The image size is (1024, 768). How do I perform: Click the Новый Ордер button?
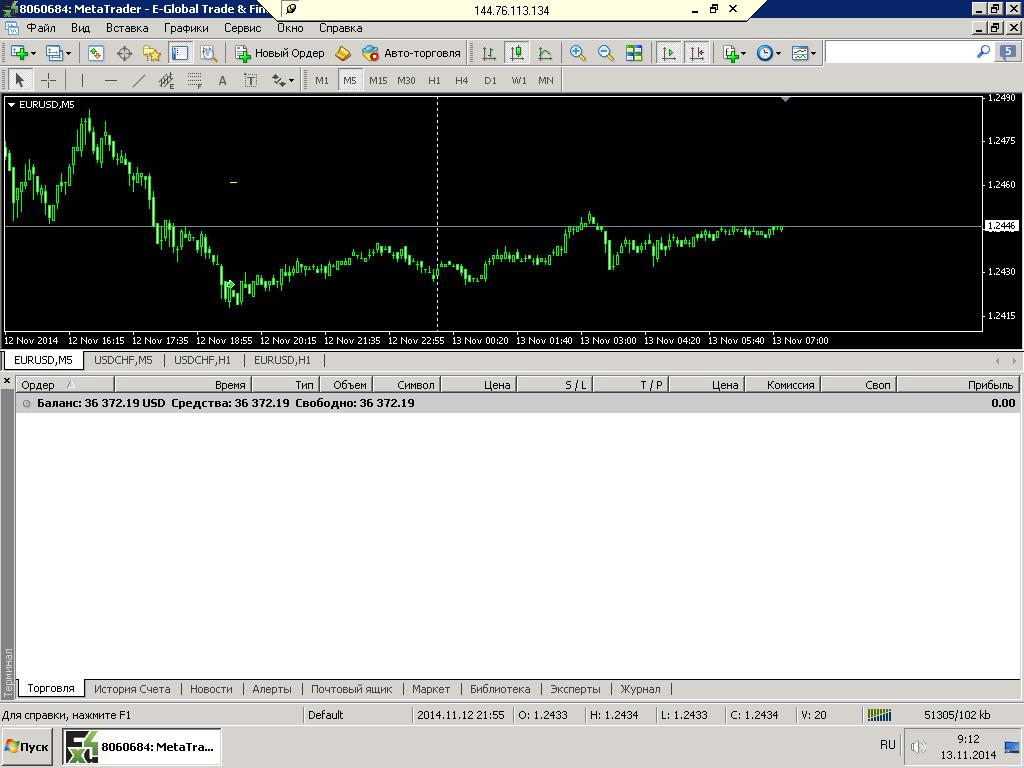[280, 54]
